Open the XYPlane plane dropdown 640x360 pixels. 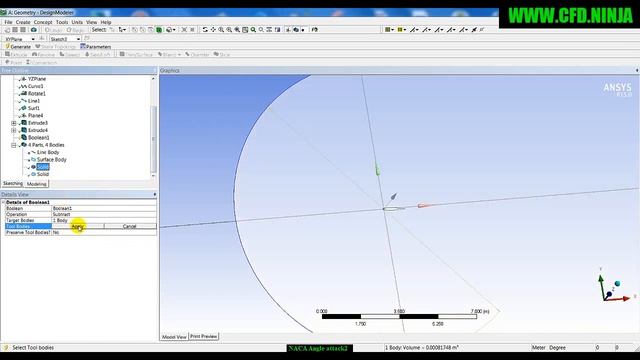tap(33, 39)
